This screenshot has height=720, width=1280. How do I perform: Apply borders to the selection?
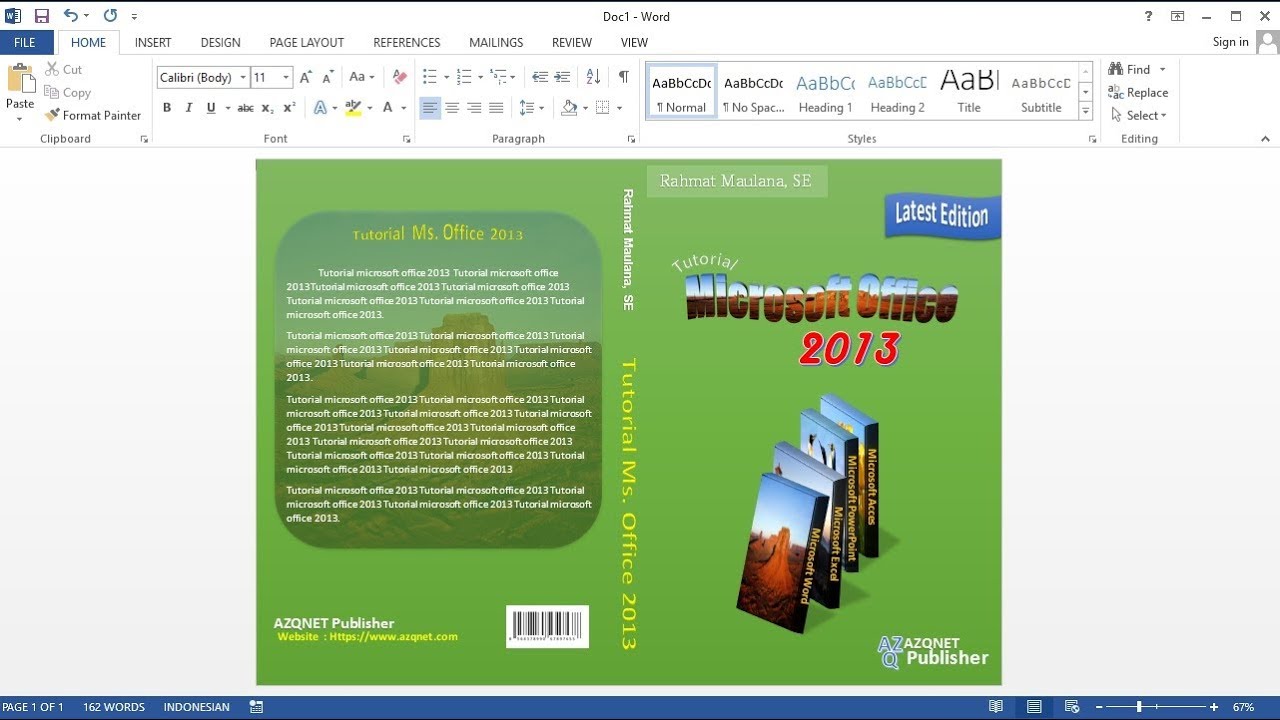(603, 108)
